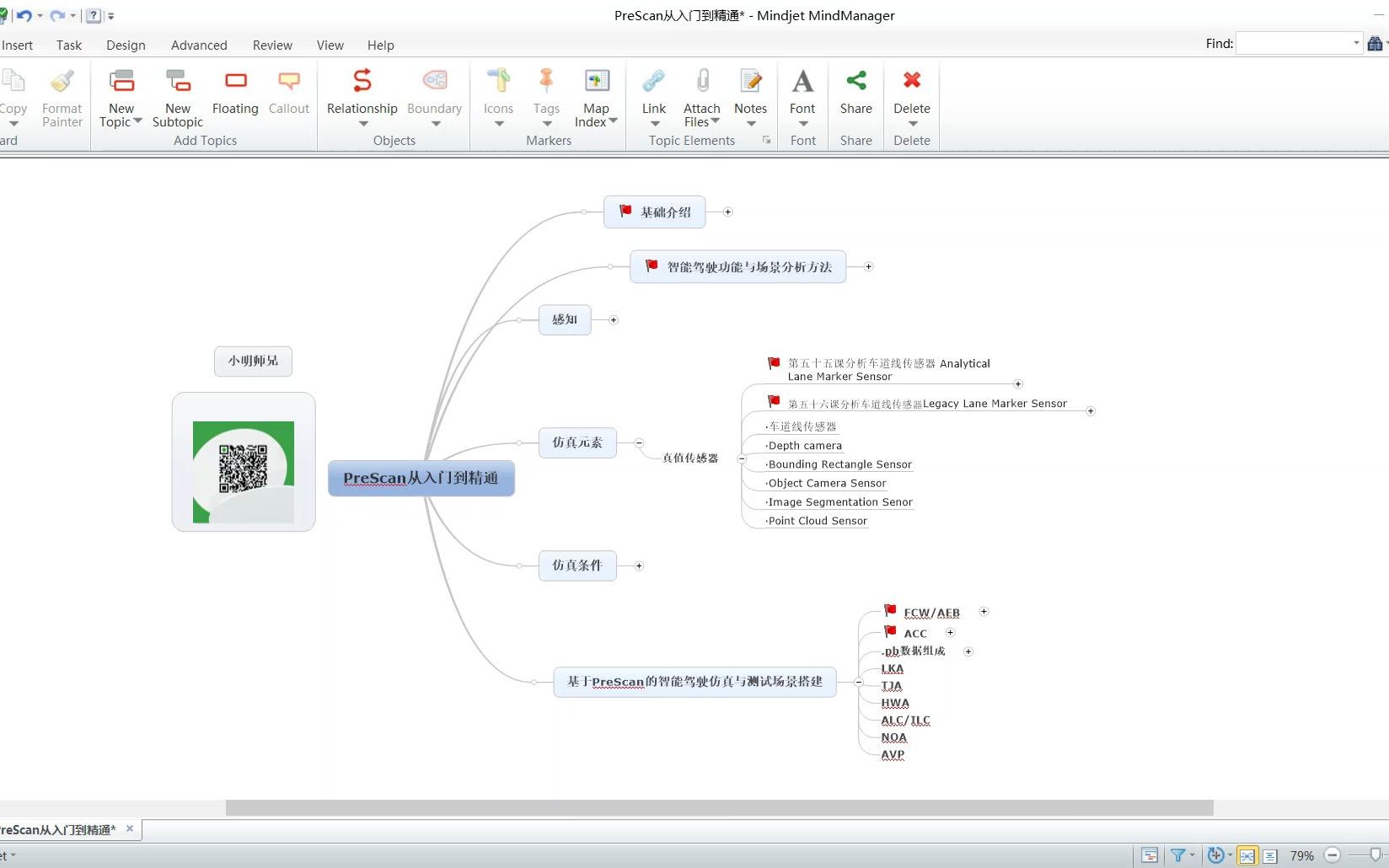Image resolution: width=1389 pixels, height=868 pixels.
Task: Open the Font formatting options
Action: pos(802,97)
